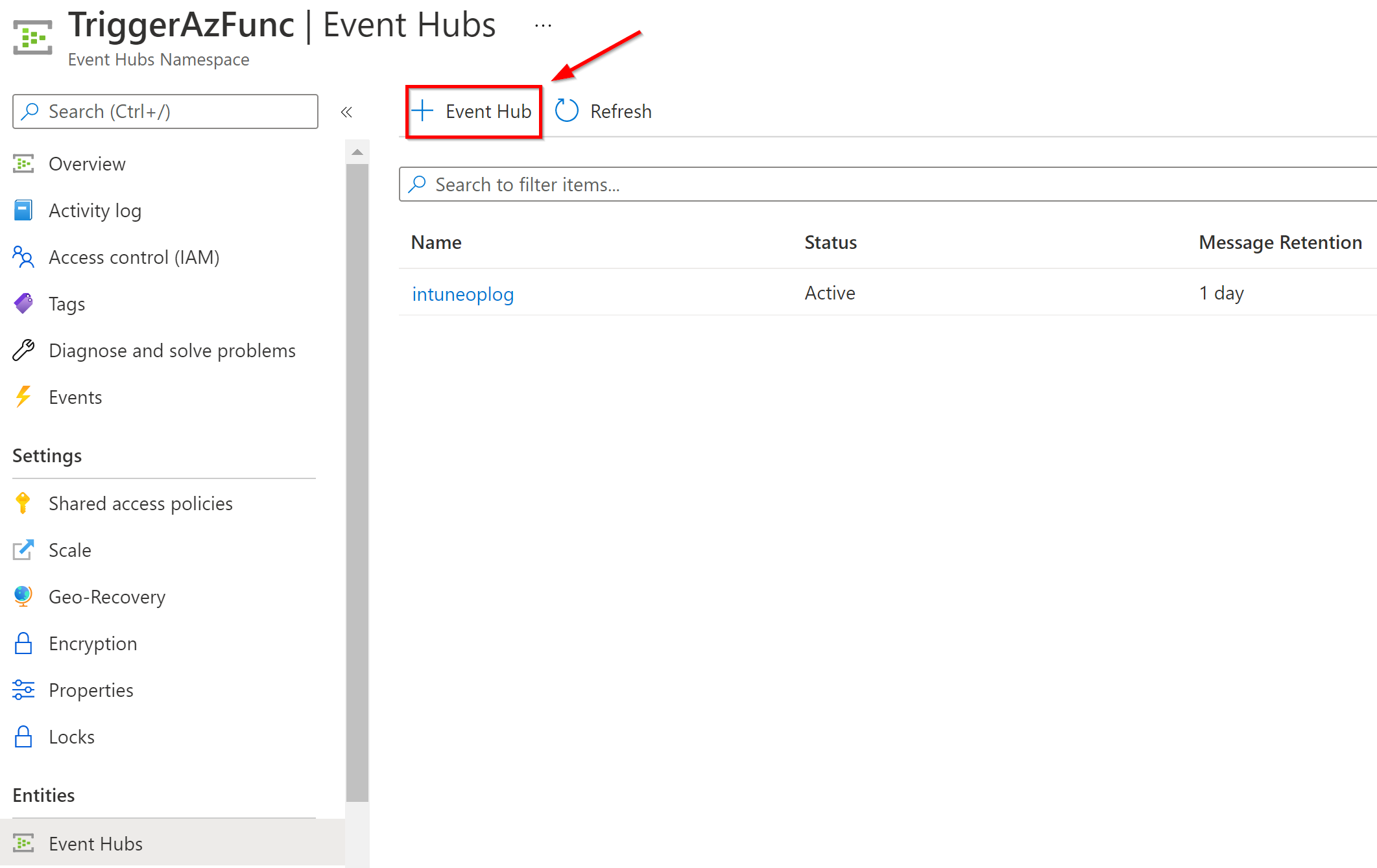The image size is (1377, 868).
Task: Click the Refresh icon in toolbar
Action: click(x=566, y=111)
